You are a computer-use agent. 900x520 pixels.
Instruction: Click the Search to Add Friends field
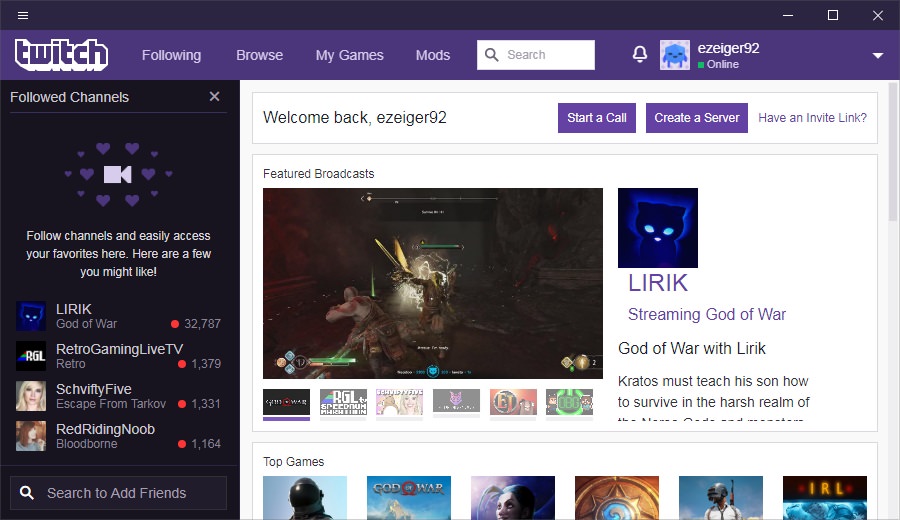point(118,493)
